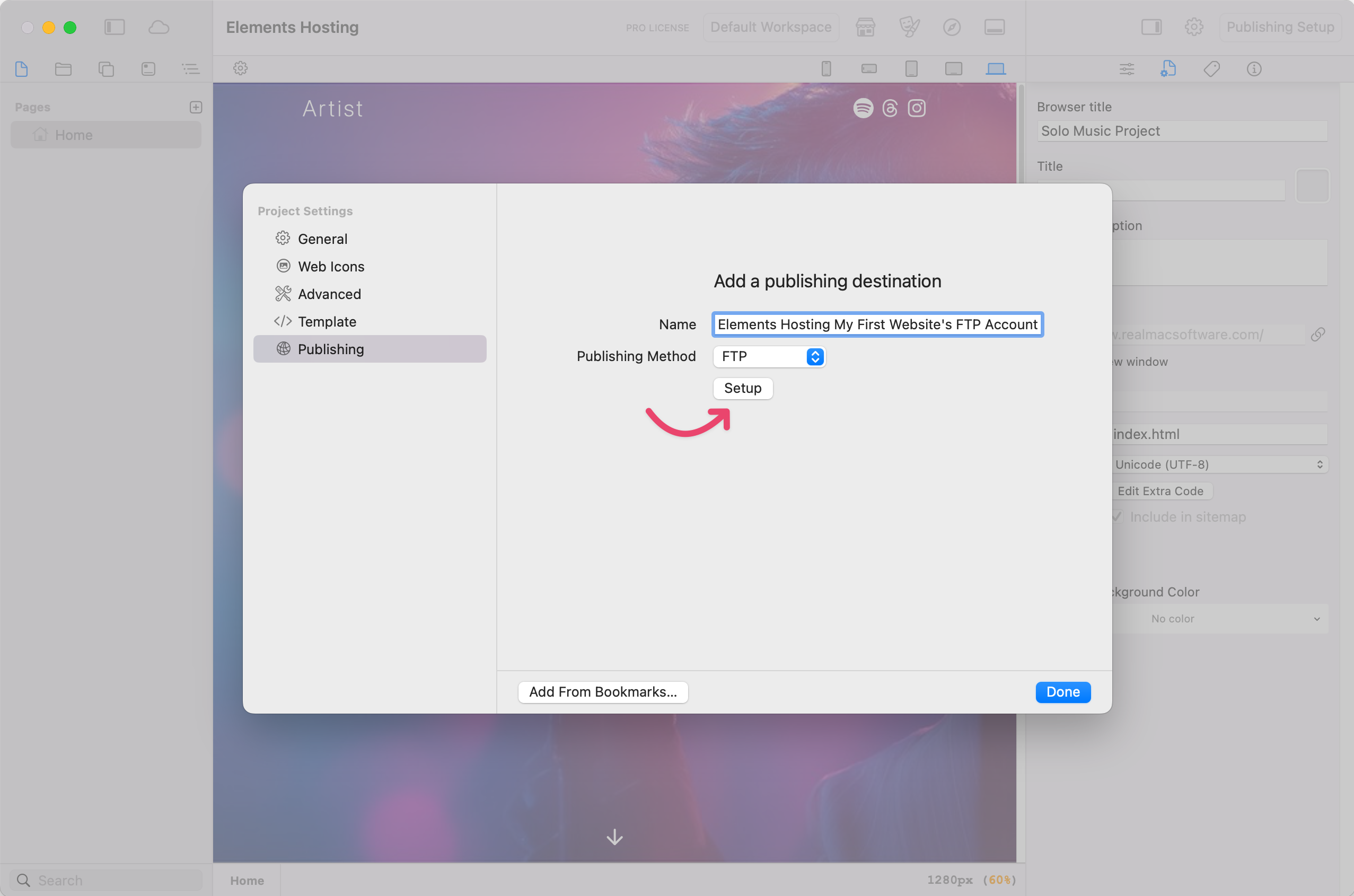The image size is (1354, 896).
Task: Toggle the left sidebar visibility
Action: pos(115,27)
